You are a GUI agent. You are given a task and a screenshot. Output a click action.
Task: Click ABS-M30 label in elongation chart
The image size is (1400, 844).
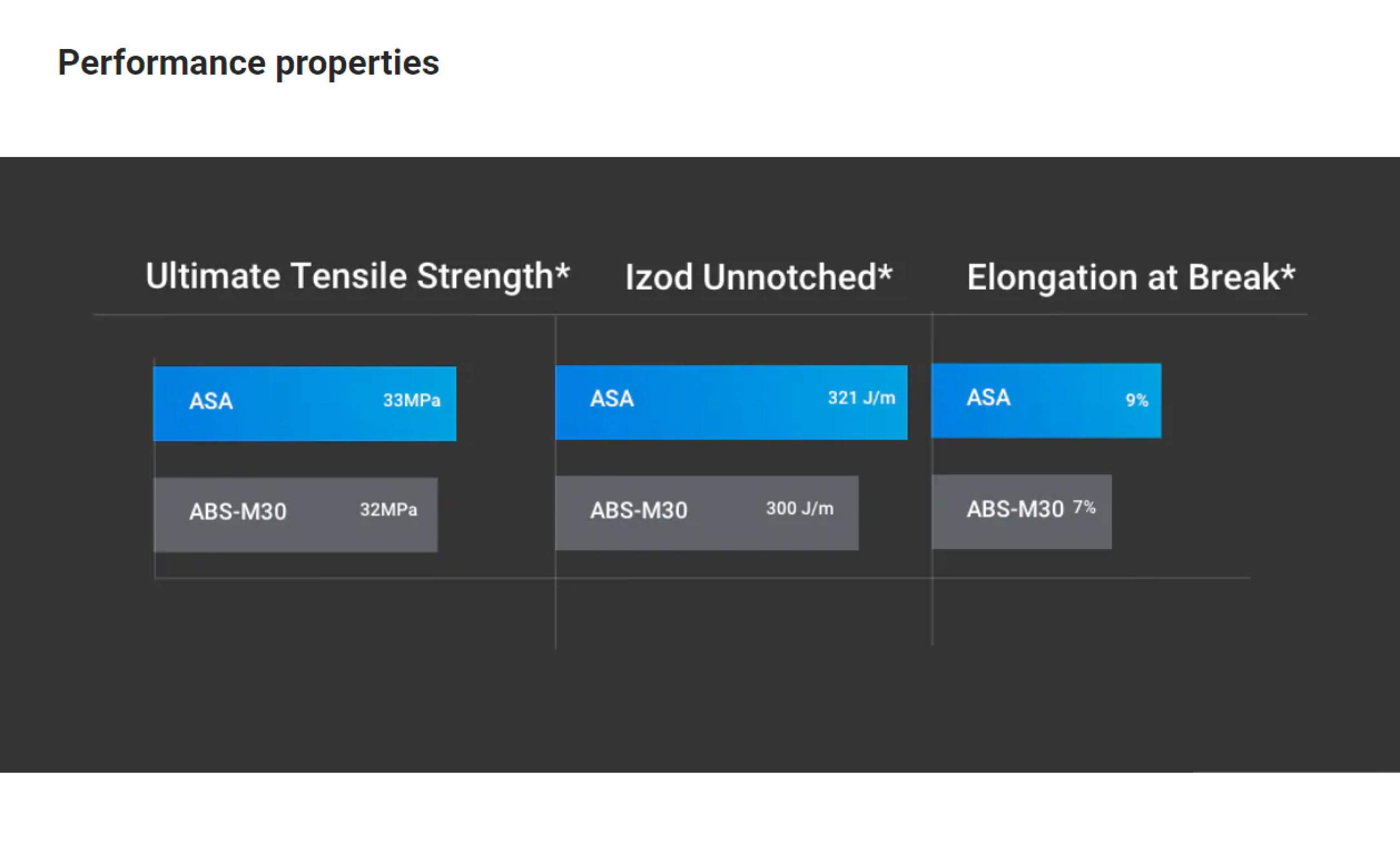coord(1015,509)
